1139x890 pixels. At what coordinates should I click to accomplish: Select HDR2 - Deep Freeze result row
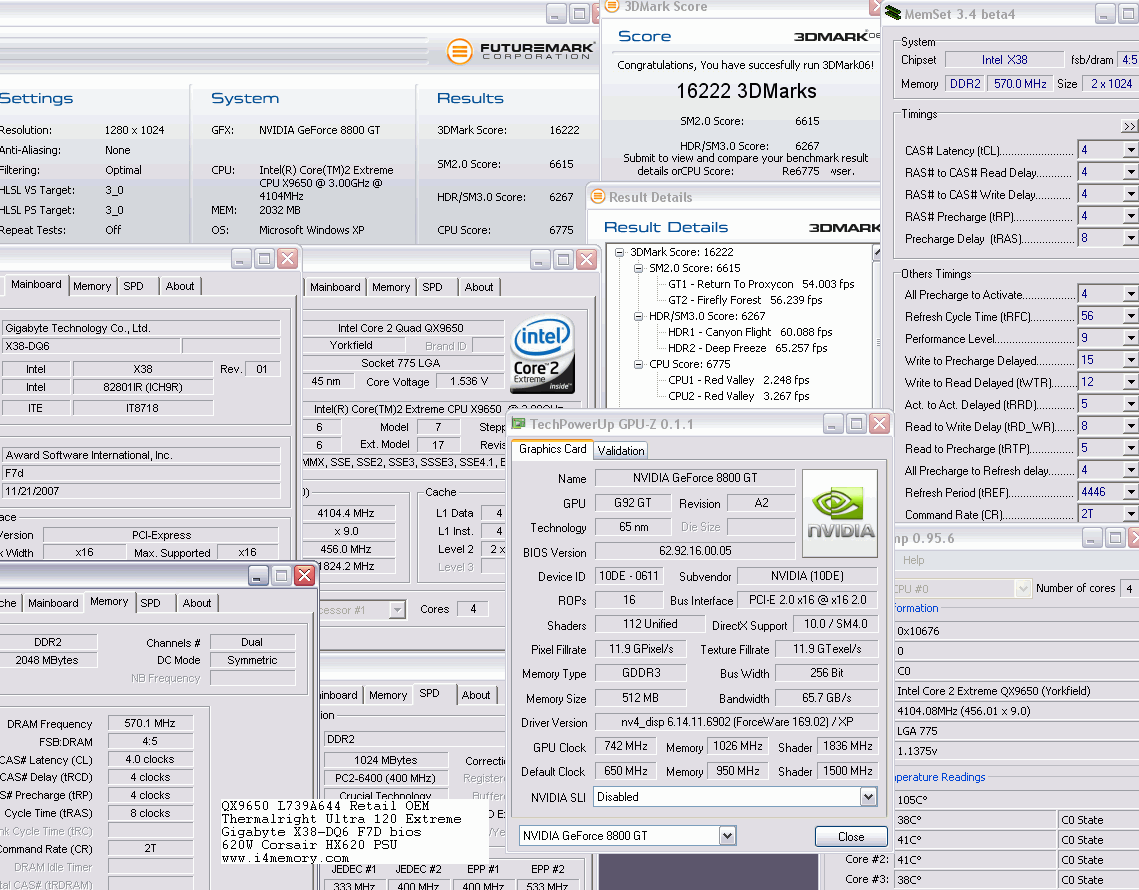coord(747,348)
